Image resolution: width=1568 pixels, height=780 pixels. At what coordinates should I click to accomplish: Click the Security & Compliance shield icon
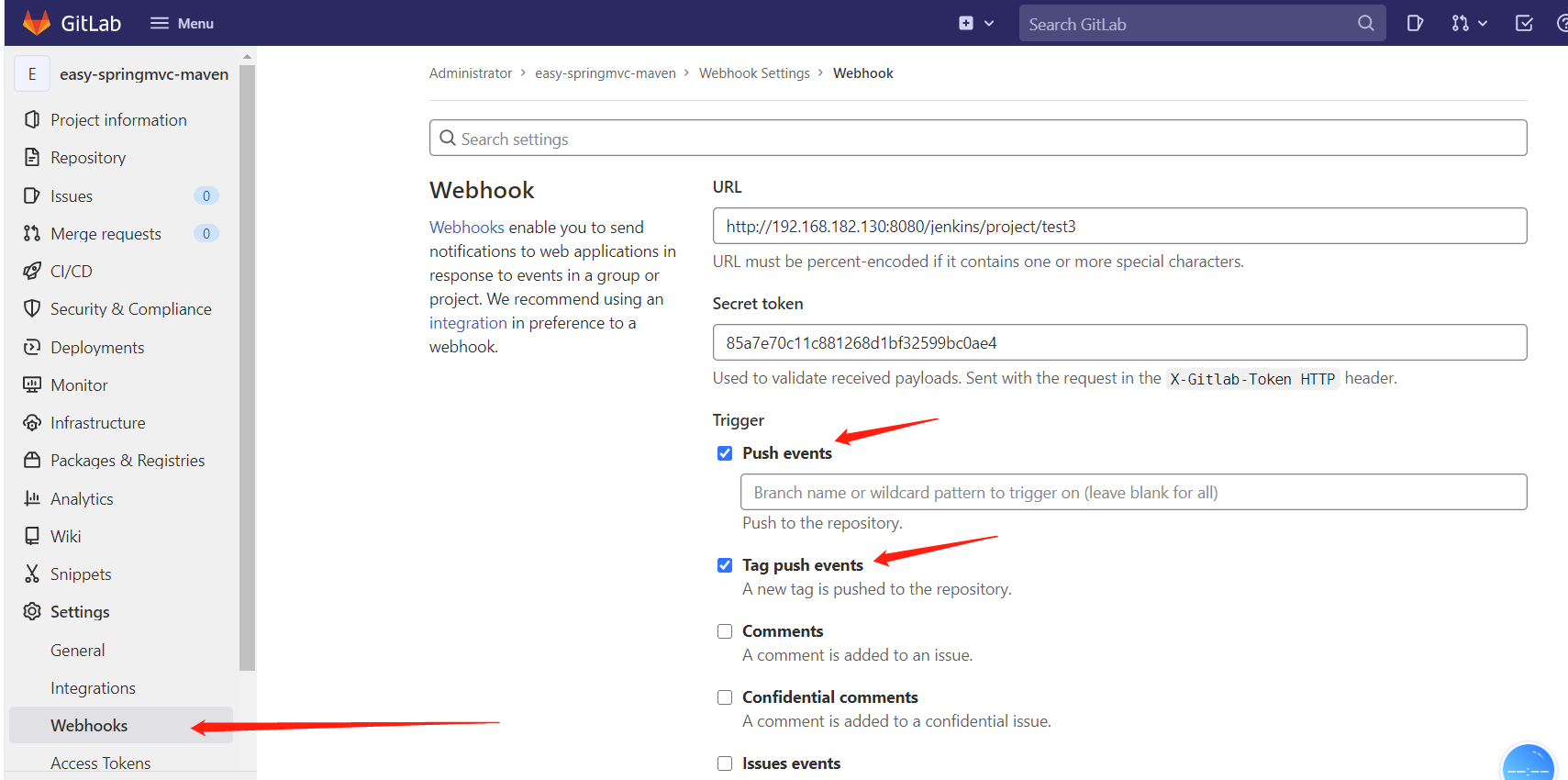[32, 309]
